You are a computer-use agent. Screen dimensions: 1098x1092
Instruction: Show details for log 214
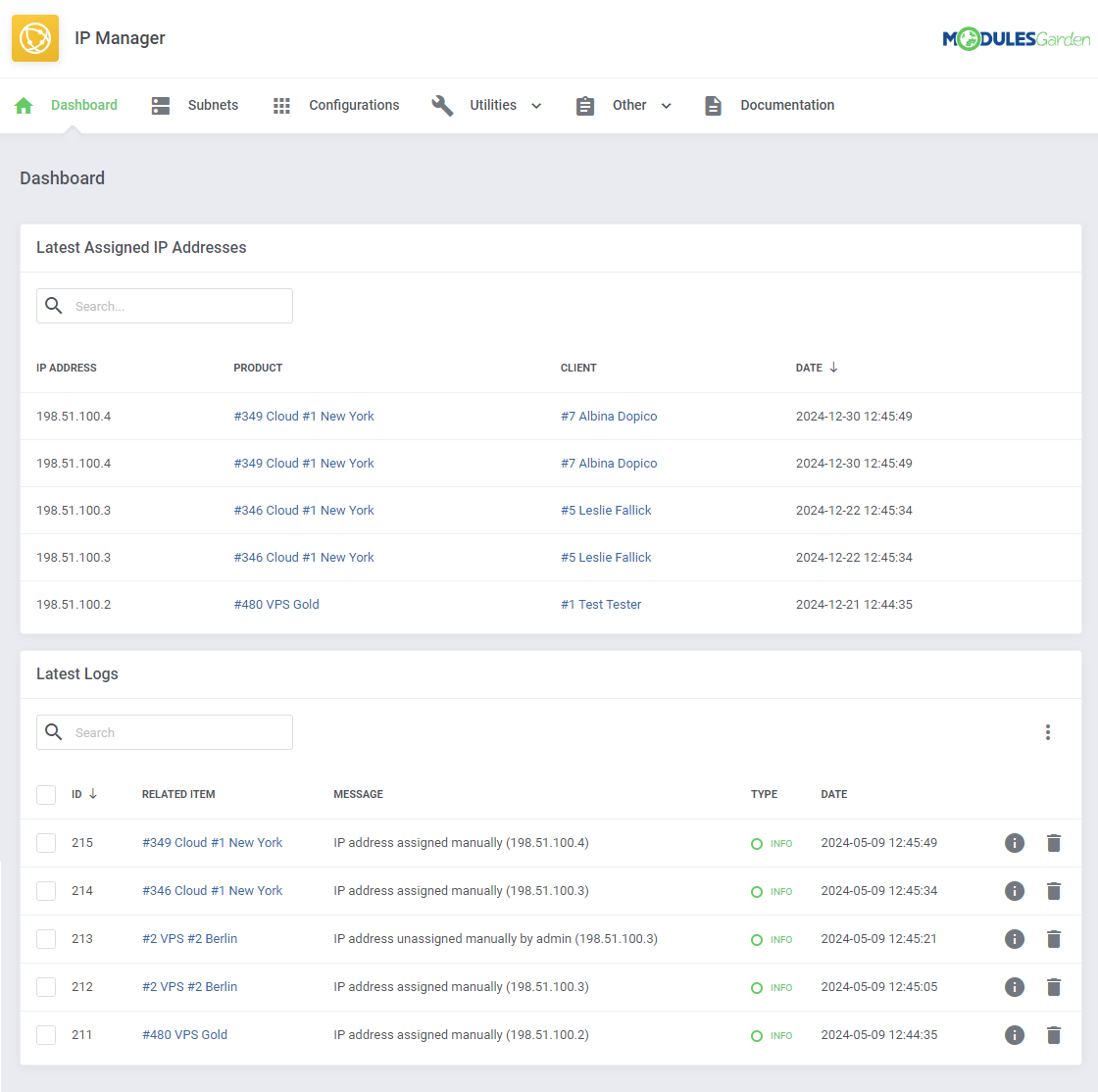pyautogui.click(x=1014, y=891)
